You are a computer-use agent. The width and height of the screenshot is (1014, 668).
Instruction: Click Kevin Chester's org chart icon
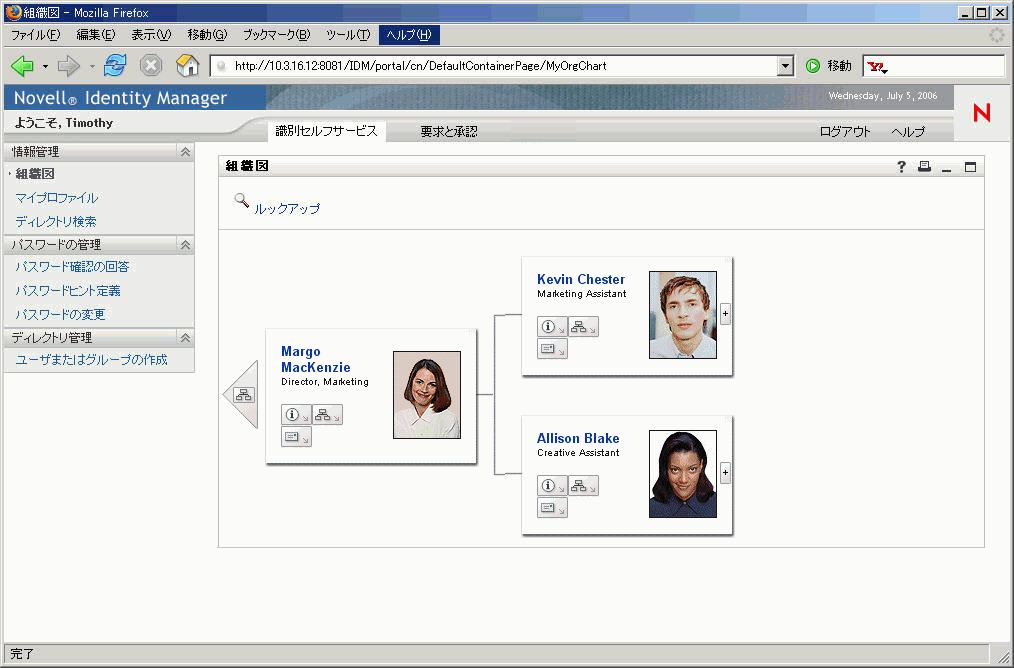583,327
